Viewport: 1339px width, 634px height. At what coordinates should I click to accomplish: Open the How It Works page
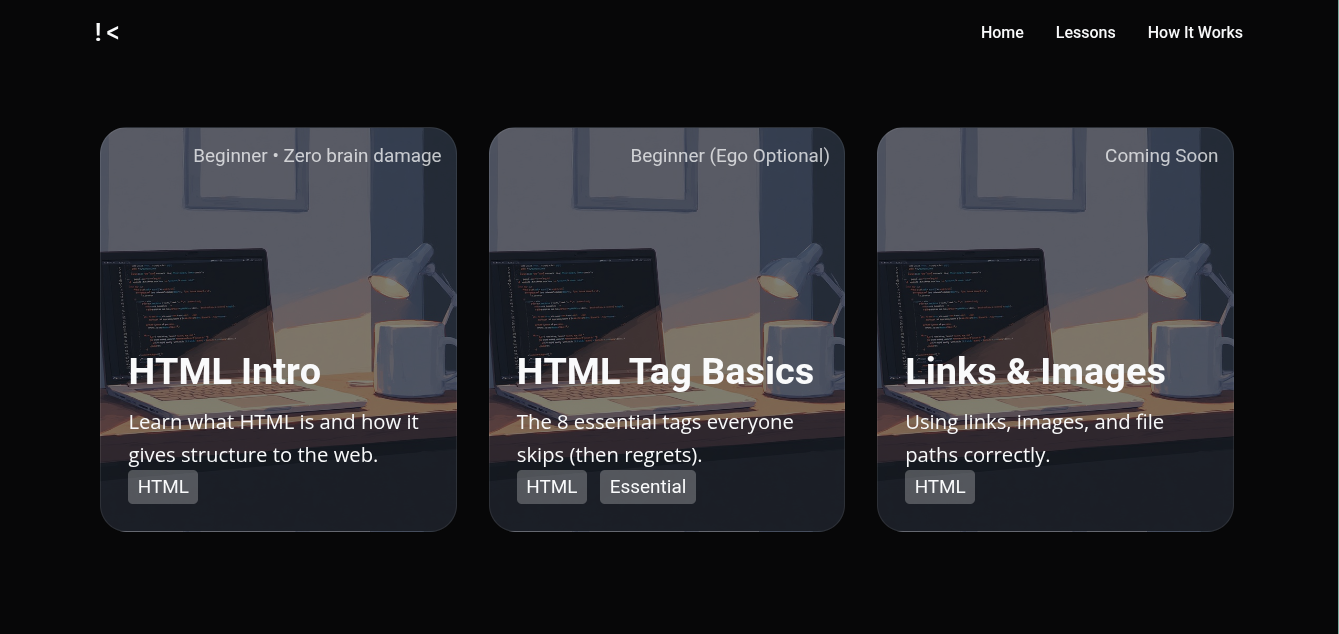point(1194,33)
